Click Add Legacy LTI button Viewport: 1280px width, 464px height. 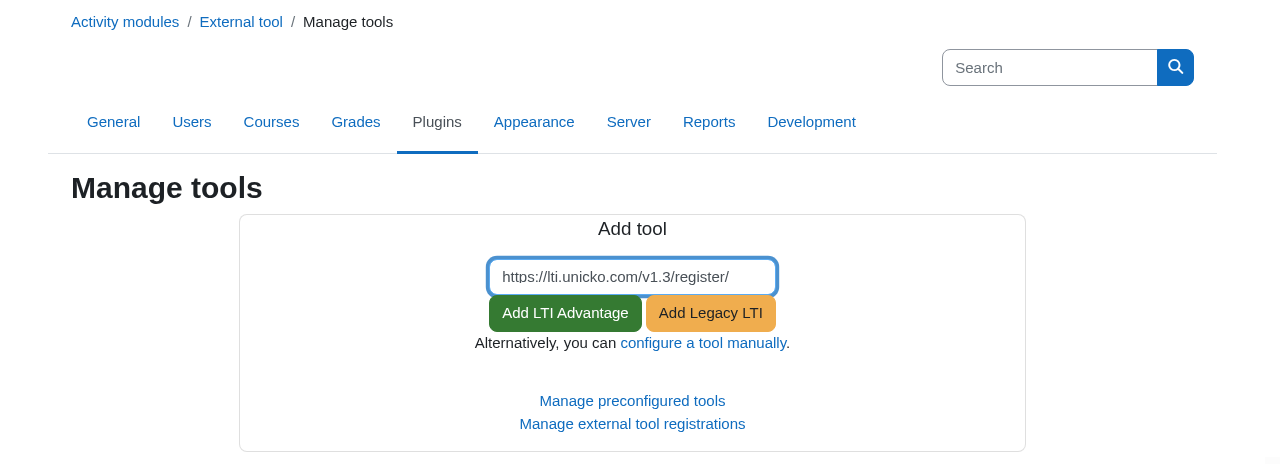pyautogui.click(x=711, y=313)
